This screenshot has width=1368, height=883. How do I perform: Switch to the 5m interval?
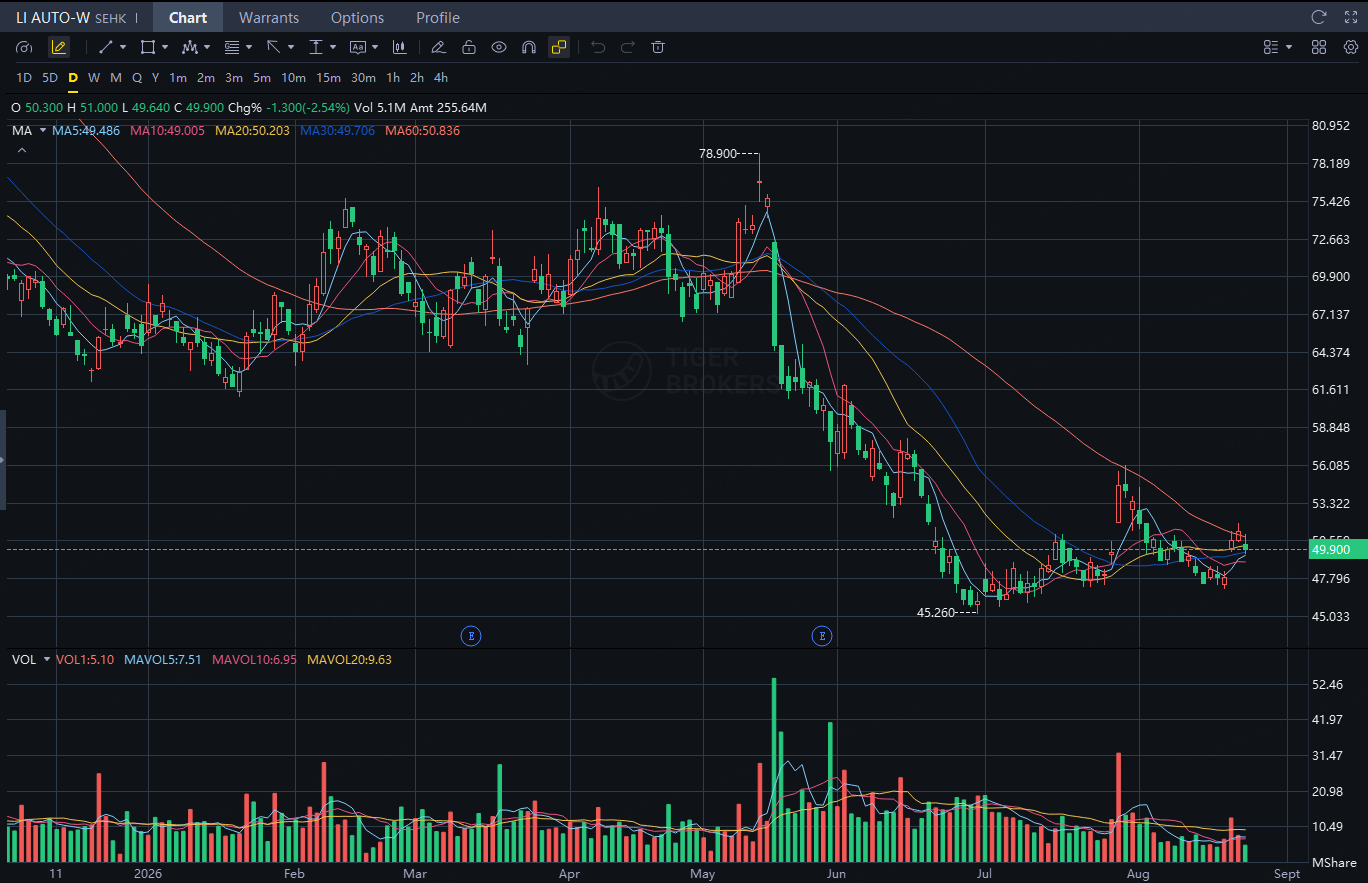coord(262,78)
